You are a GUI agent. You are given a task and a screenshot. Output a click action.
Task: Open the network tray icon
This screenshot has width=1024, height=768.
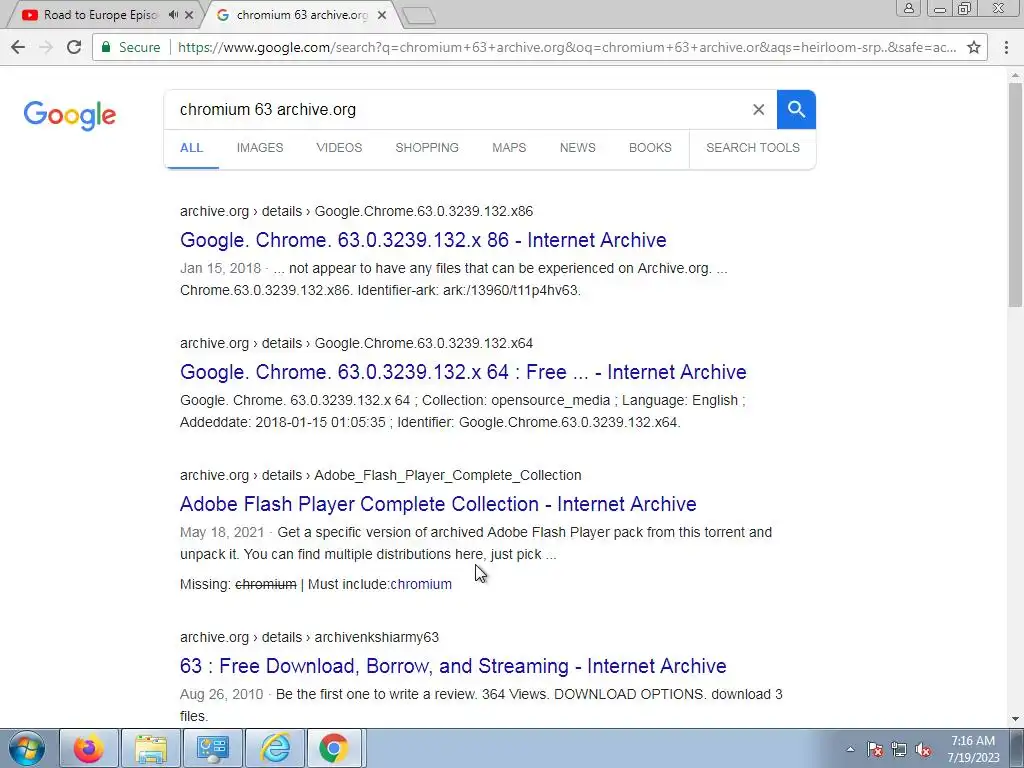(899, 749)
